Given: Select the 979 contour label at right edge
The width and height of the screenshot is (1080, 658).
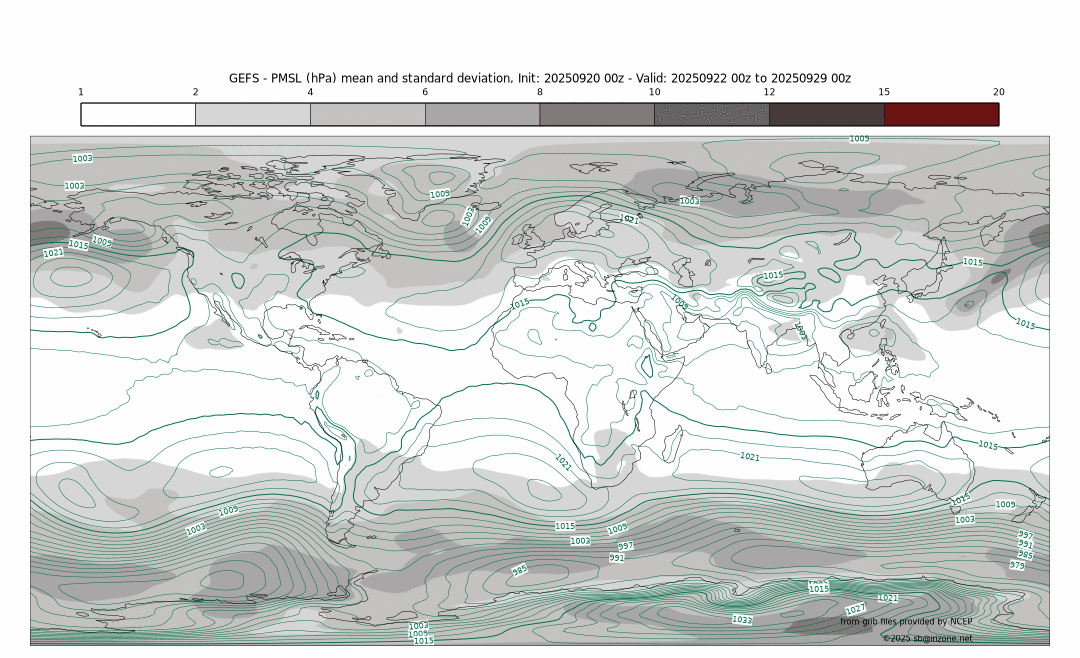Looking at the screenshot, I should (x=1017, y=565).
